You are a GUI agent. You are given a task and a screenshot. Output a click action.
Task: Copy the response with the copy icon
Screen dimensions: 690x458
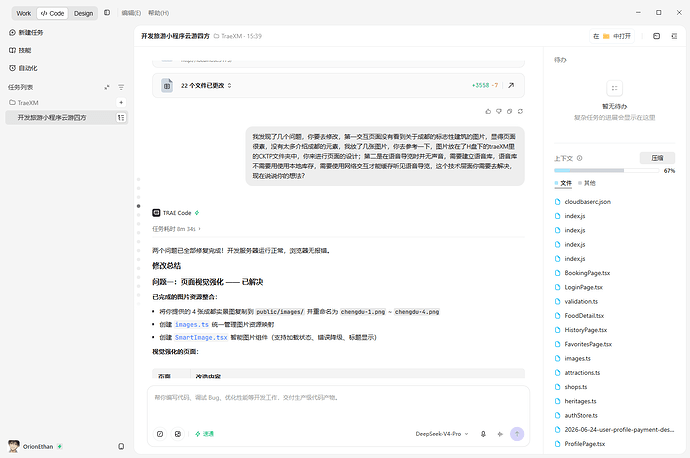click(x=510, y=111)
